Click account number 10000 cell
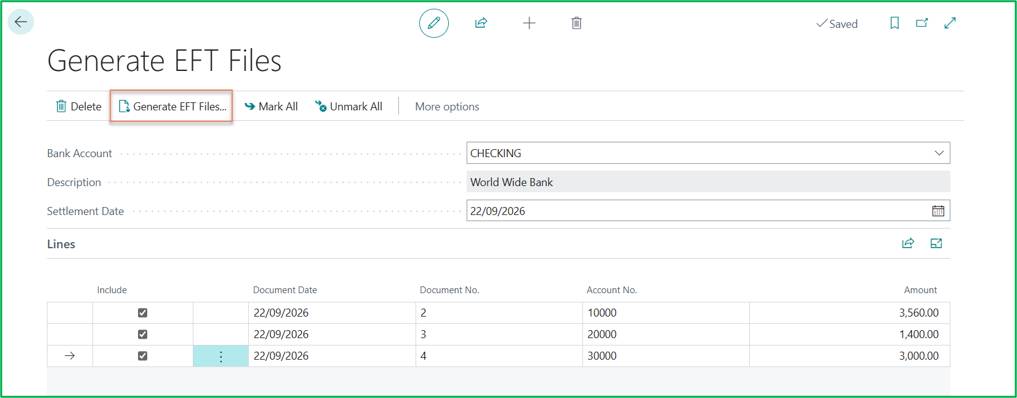Image resolution: width=1017 pixels, height=398 pixels. coord(666,313)
